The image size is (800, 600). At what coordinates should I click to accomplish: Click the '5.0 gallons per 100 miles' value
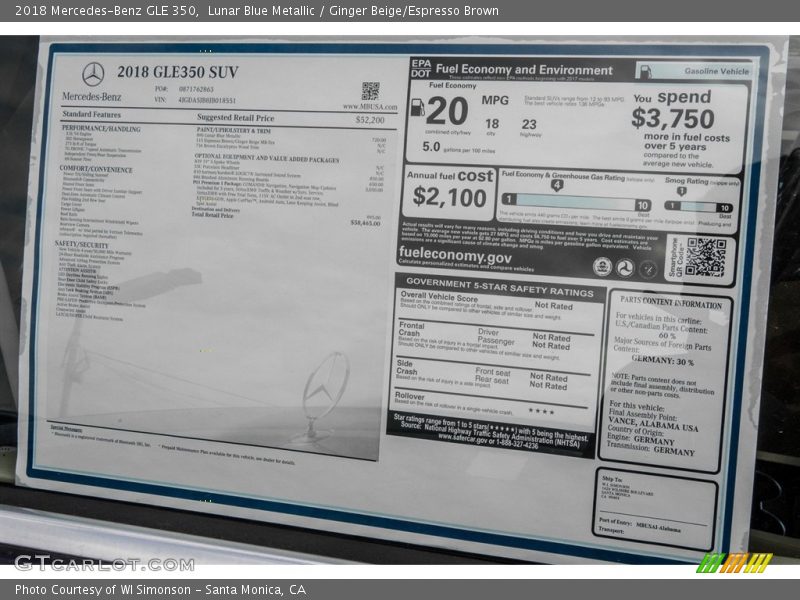click(458, 147)
